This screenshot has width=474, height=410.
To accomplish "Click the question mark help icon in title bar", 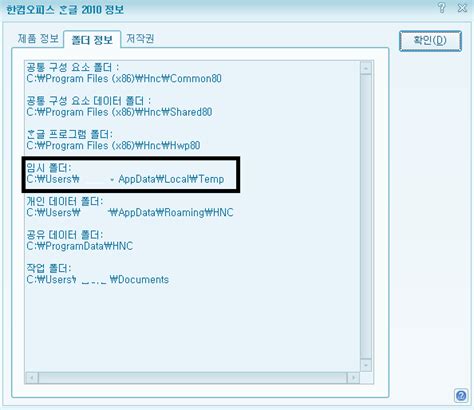I will click(442, 8).
